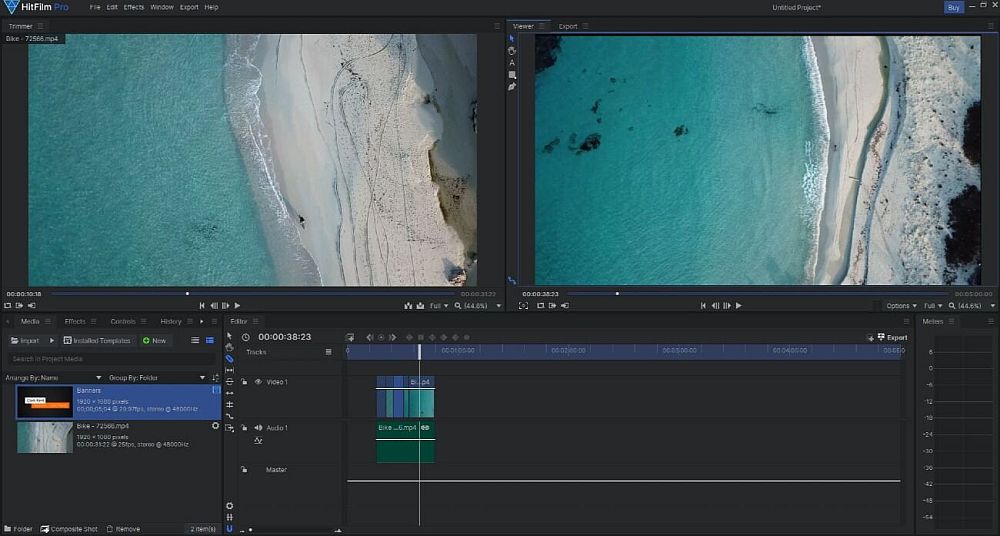The height and width of the screenshot is (536, 1000).
Task: Click the settings gear on Bike - 72566.mp4
Action: pyautogui.click(x=215, y=426)
